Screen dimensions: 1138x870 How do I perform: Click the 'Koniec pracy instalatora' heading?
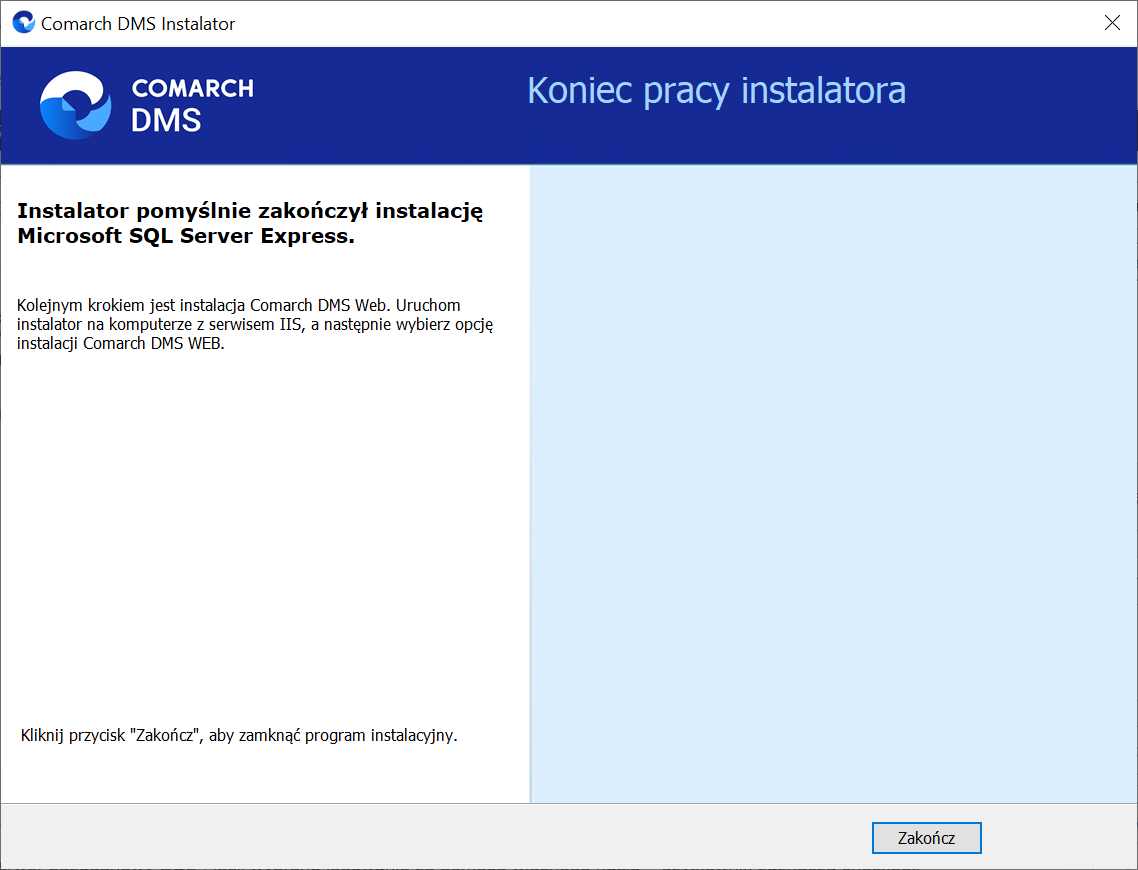716,90
